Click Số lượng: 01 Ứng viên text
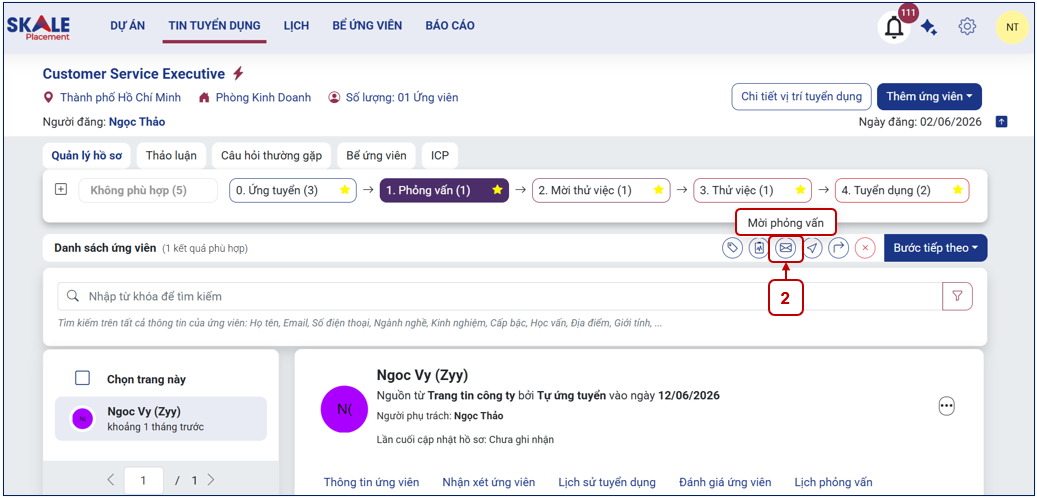1037x499 pixels. (x=402, y=97)
